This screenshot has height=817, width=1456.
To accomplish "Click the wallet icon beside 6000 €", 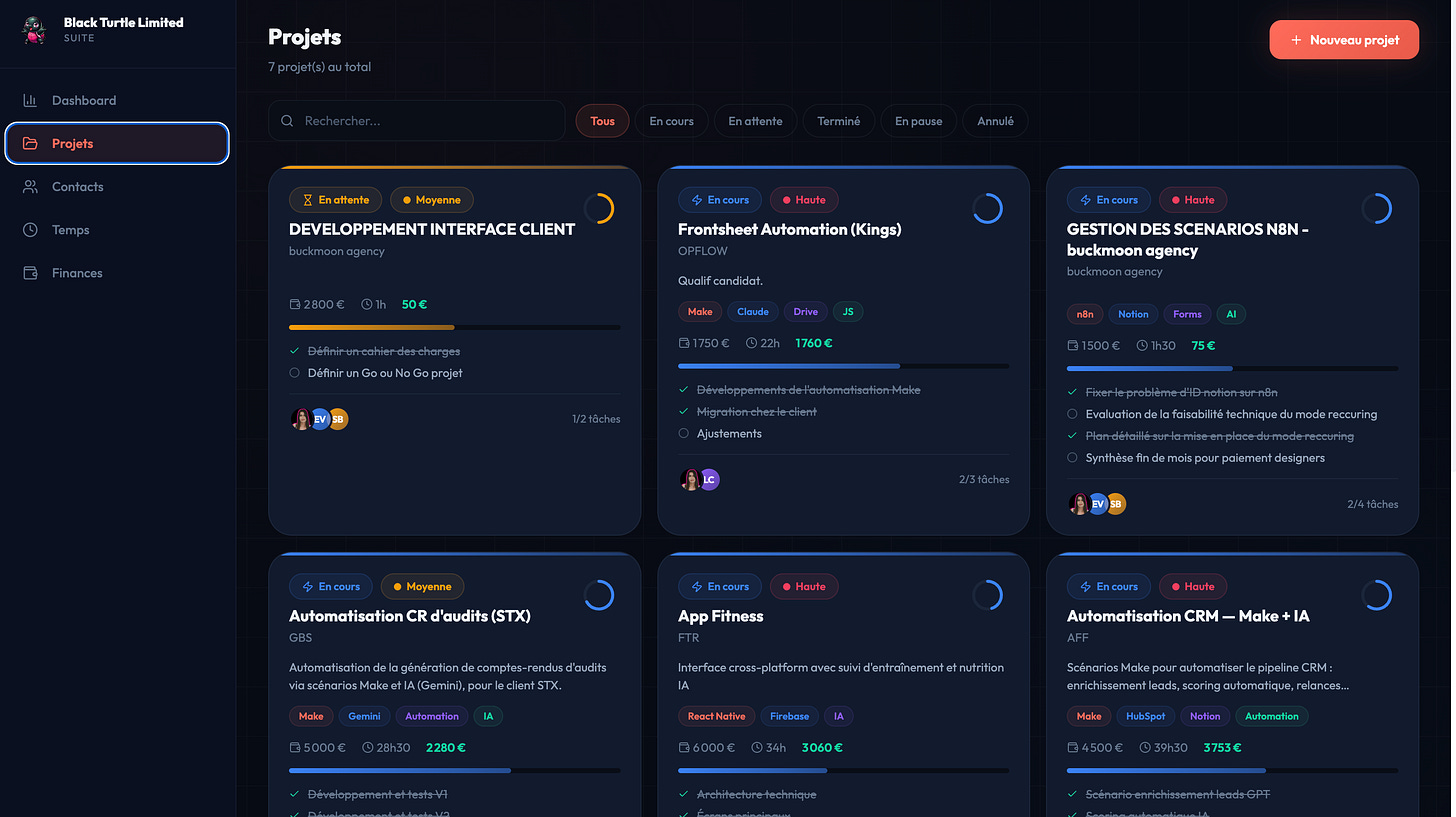I will (x=684, y=747).
